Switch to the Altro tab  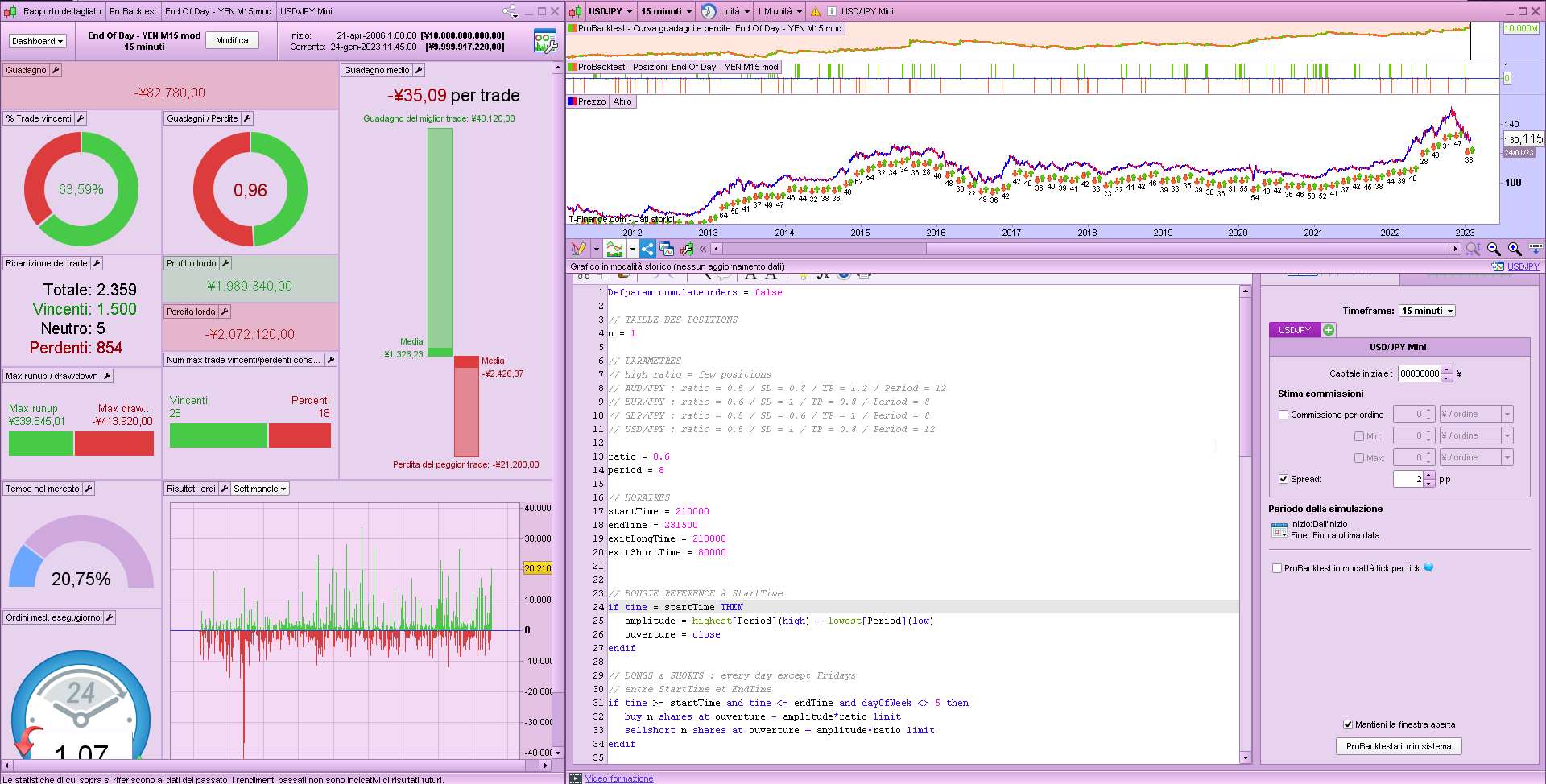pyautogui.click(x=622, y=101)
